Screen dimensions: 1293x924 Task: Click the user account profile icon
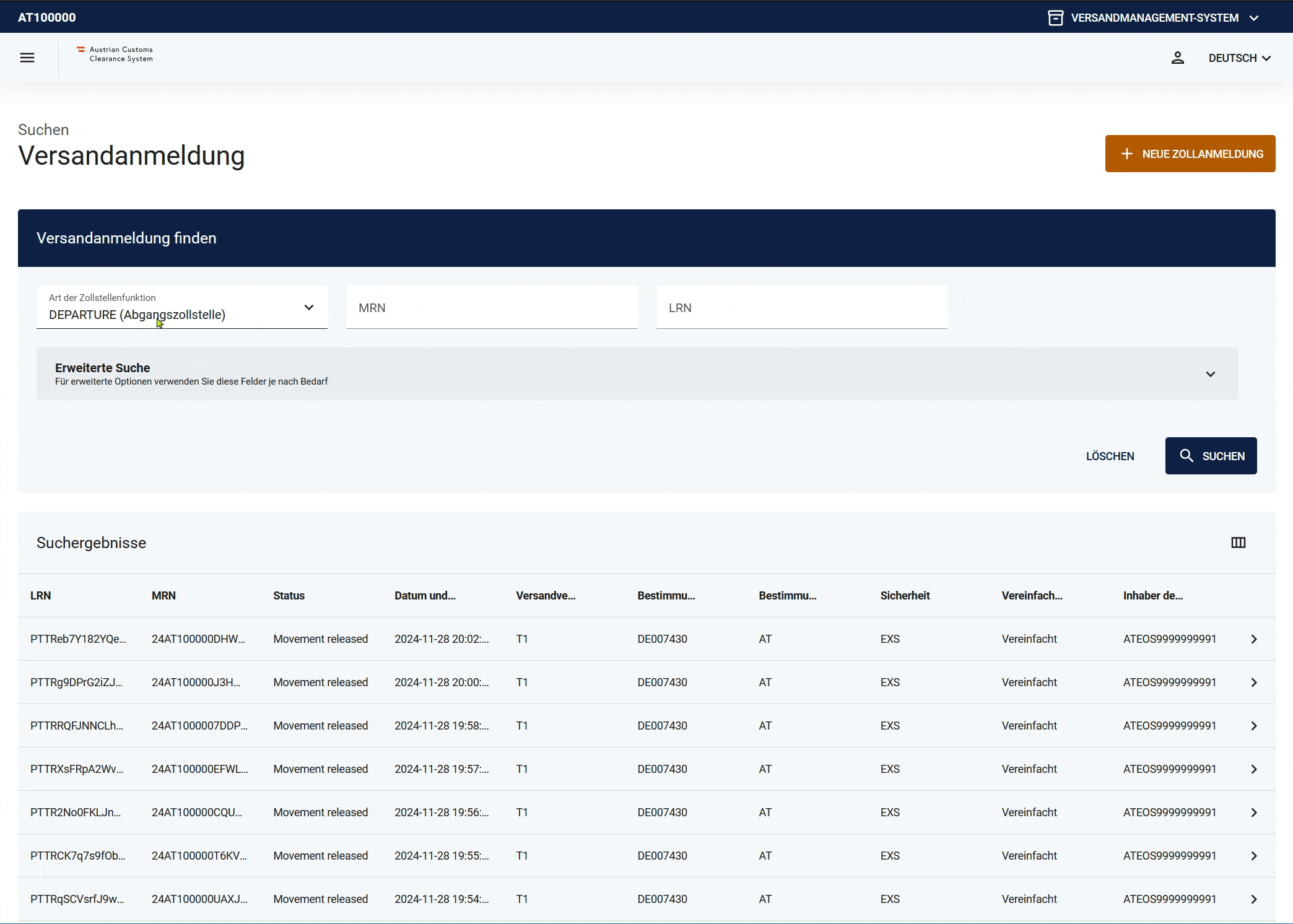(x=1177, y=58)
